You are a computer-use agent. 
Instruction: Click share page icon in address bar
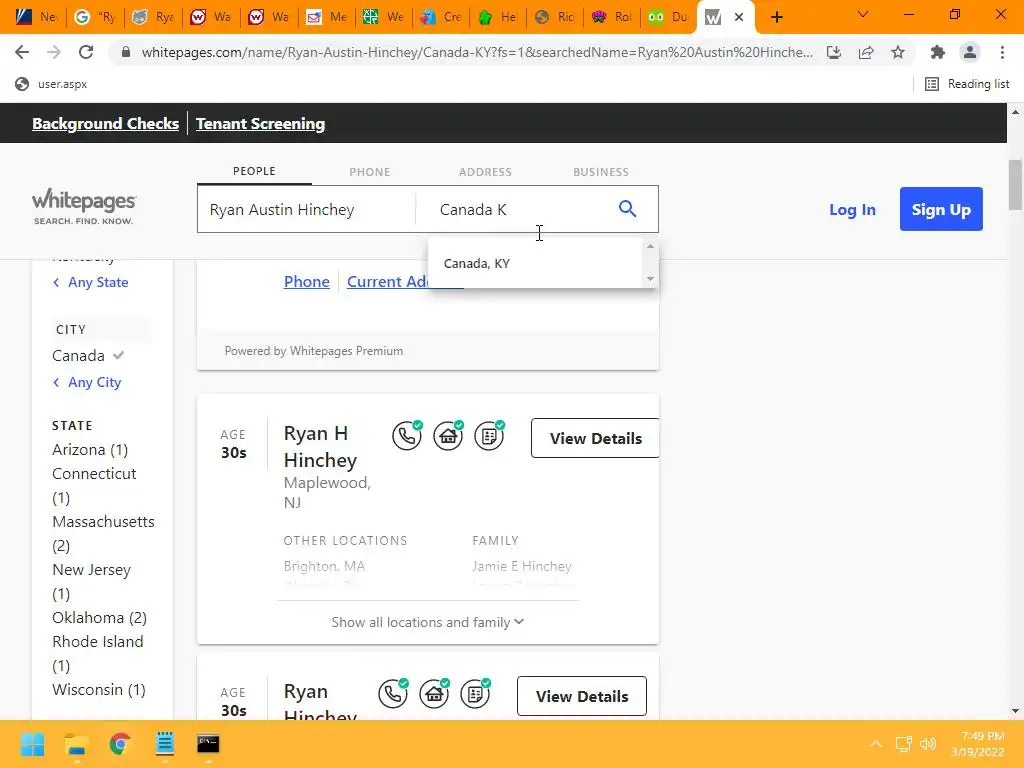[866, 52]
